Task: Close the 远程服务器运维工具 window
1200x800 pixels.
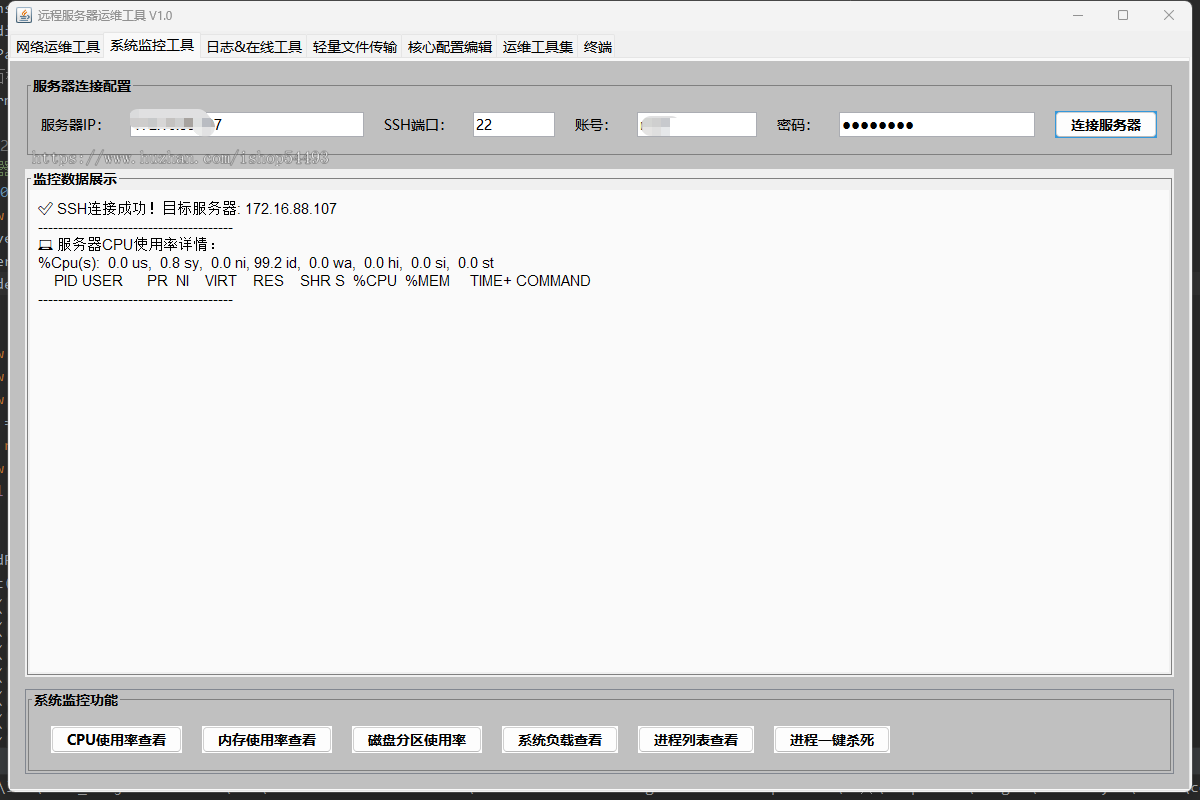Action: tap(1169, 15)
